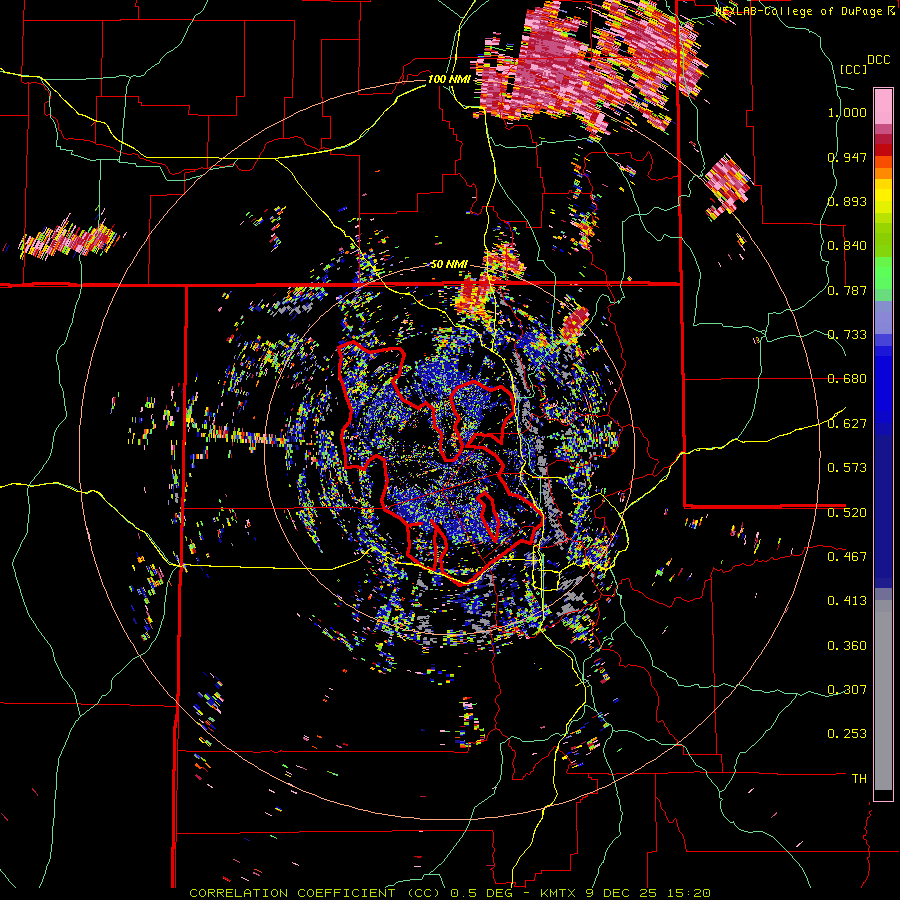The image size is (900, 900).
Task: Click the TH threshold legend label
Action: [x=859, y=779]
